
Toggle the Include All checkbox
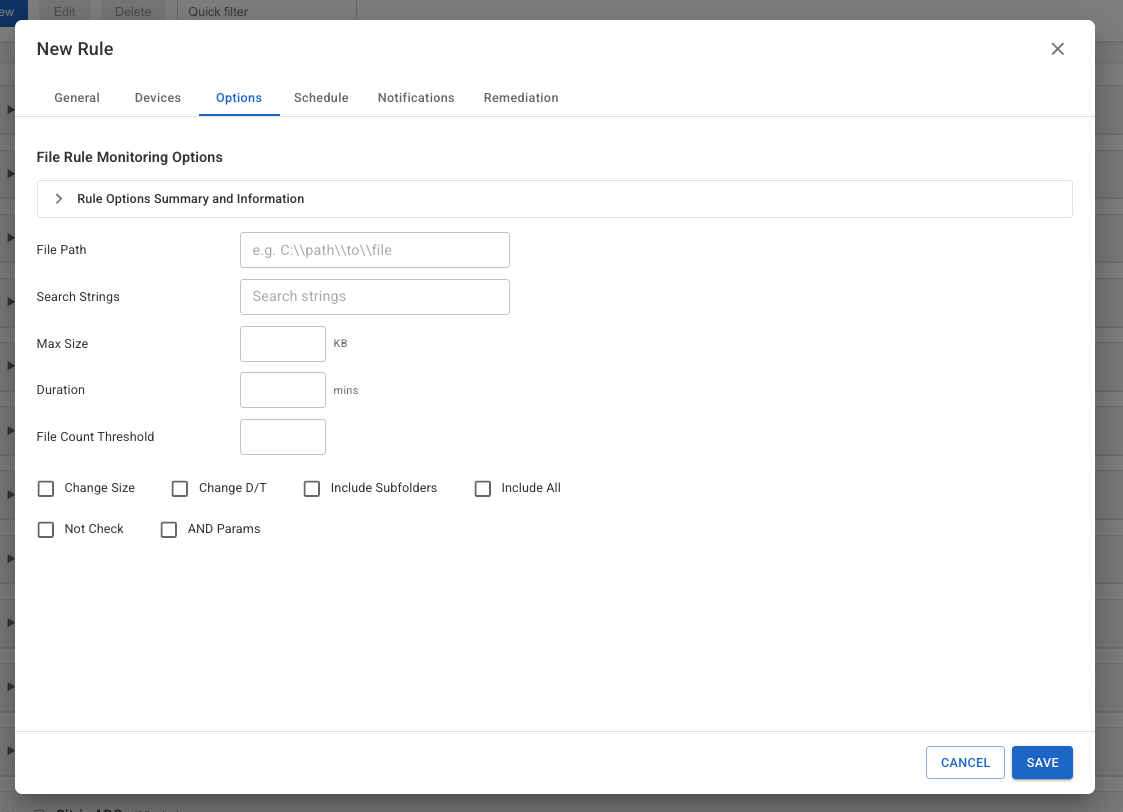click(x=483, y=488)
